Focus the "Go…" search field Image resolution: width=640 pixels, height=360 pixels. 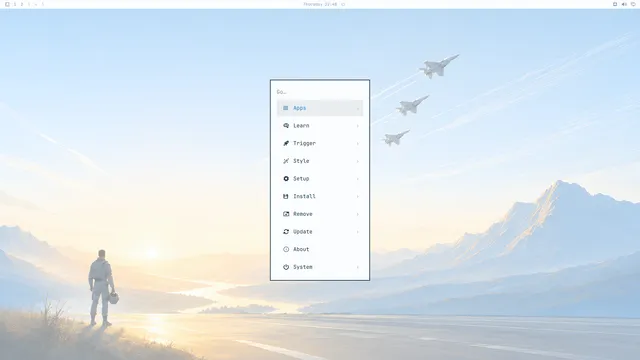coord(320,92)
